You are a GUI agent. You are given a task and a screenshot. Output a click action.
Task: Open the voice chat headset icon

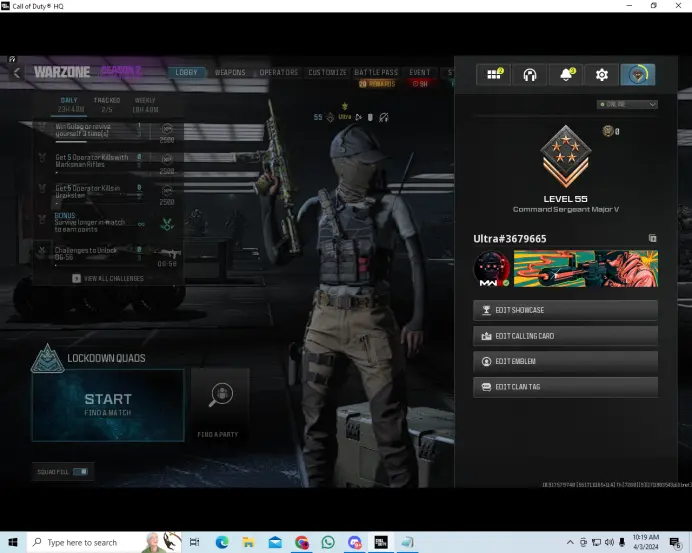click(530, 75)
